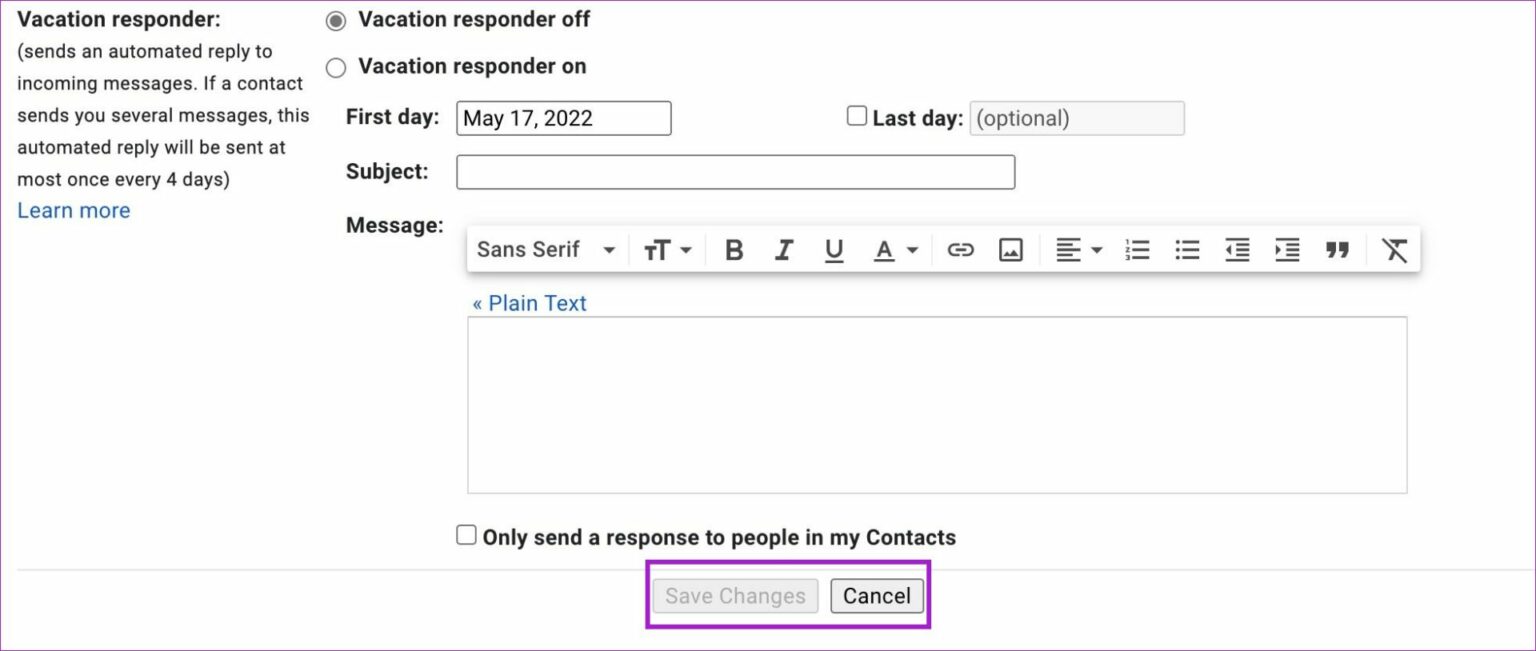Insert an image into the message
Viewport: 1536px width, 651px height.
(x=1010, y=249)
